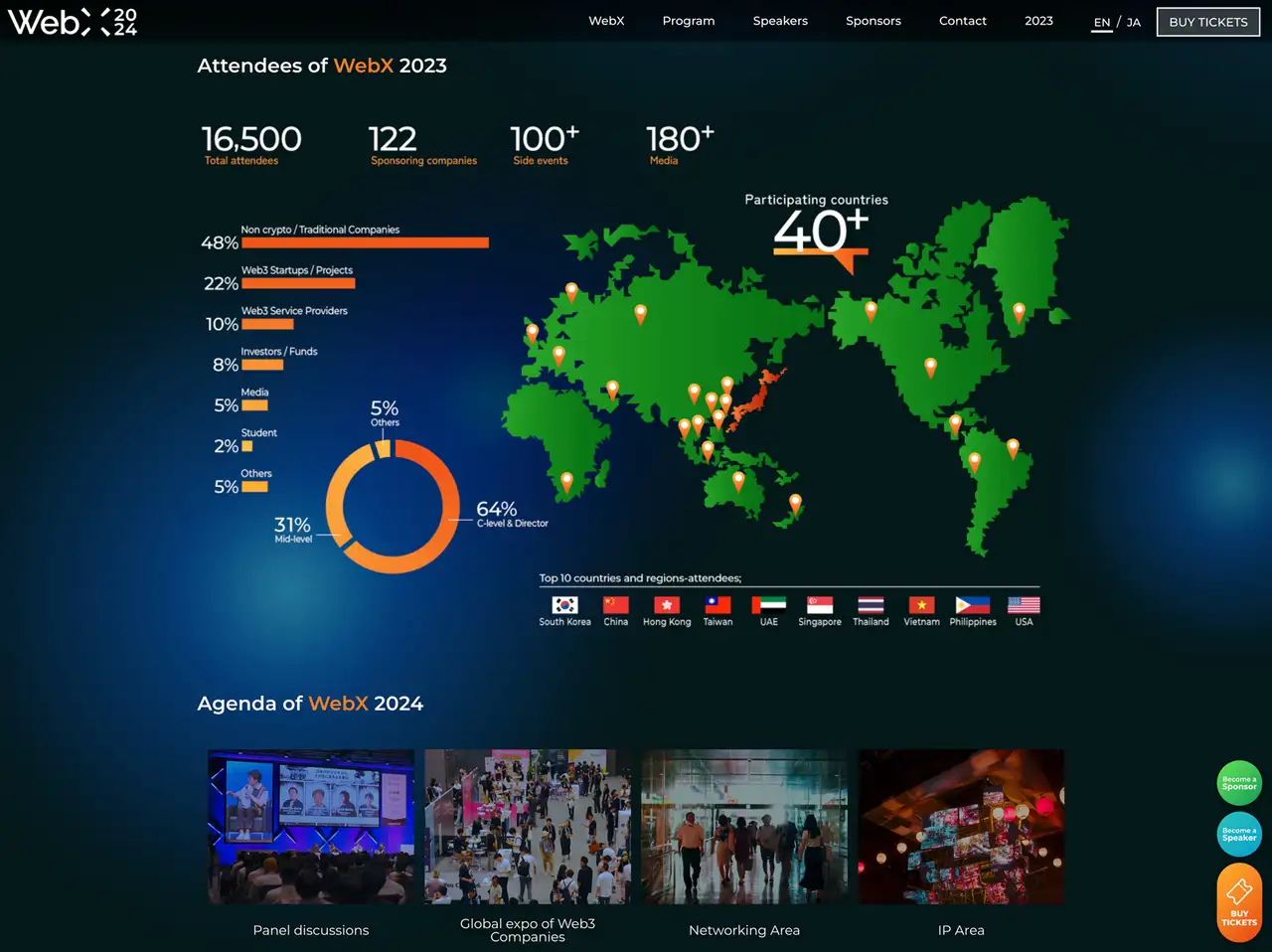
Task: Click the Hong Kong flag icon
Action: [x=666, y=604]
